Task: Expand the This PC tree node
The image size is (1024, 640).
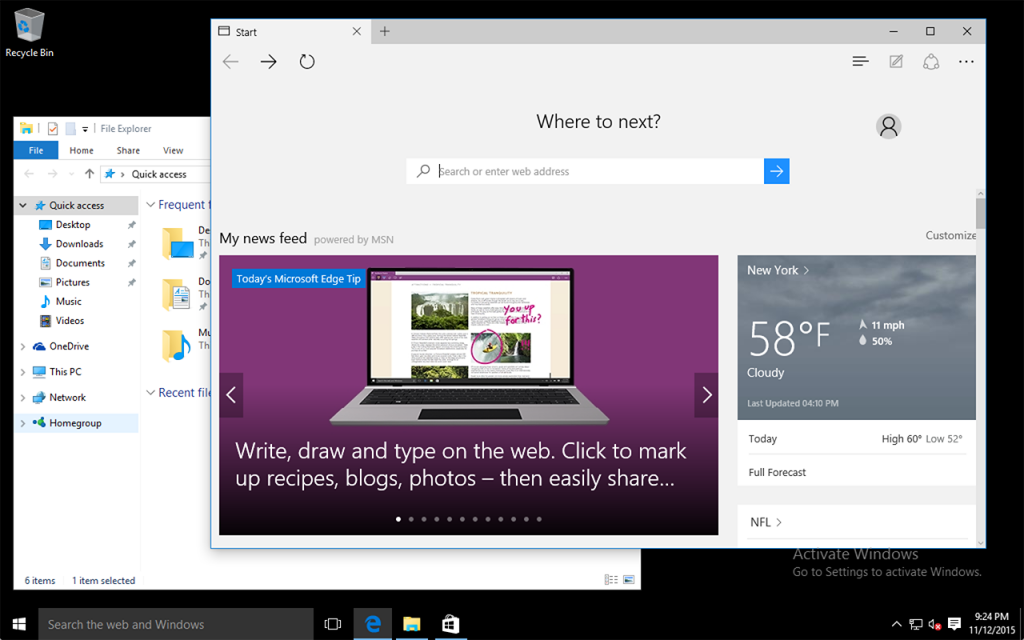Action: coord(23,372)
